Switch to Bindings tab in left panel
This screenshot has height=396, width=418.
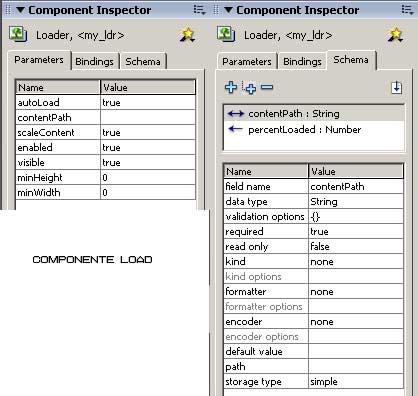click(94, 61)
